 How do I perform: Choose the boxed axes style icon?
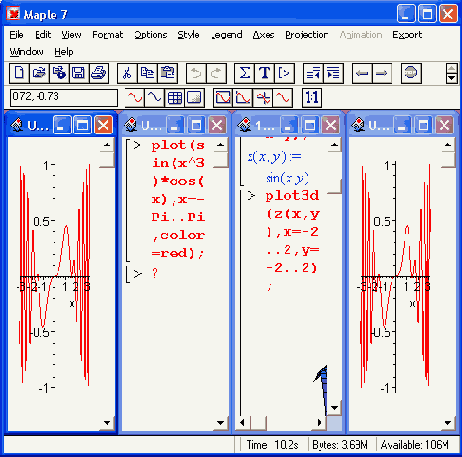click(223, 98)
